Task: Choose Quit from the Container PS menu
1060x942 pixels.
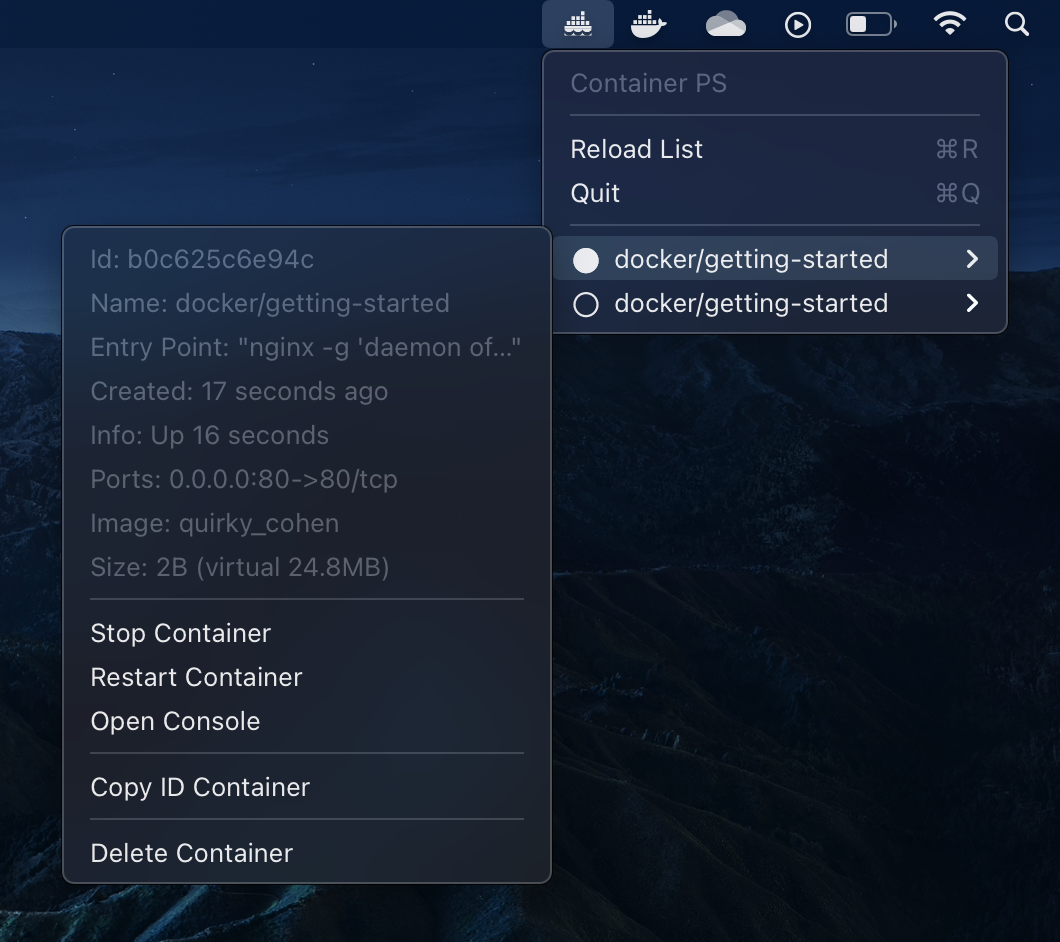Action: tap(775, 193)
